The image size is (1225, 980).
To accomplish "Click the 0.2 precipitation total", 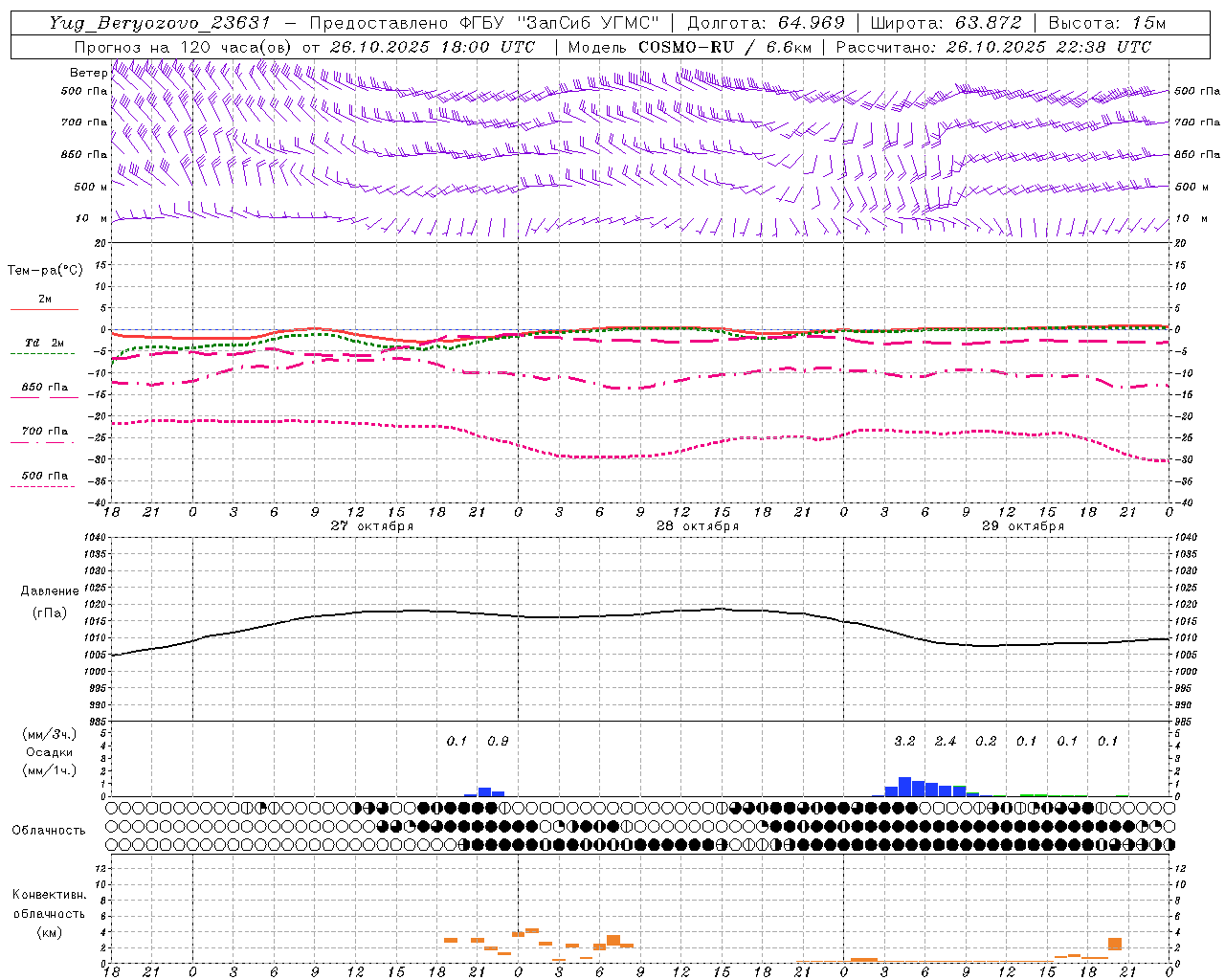I will 986,742.
